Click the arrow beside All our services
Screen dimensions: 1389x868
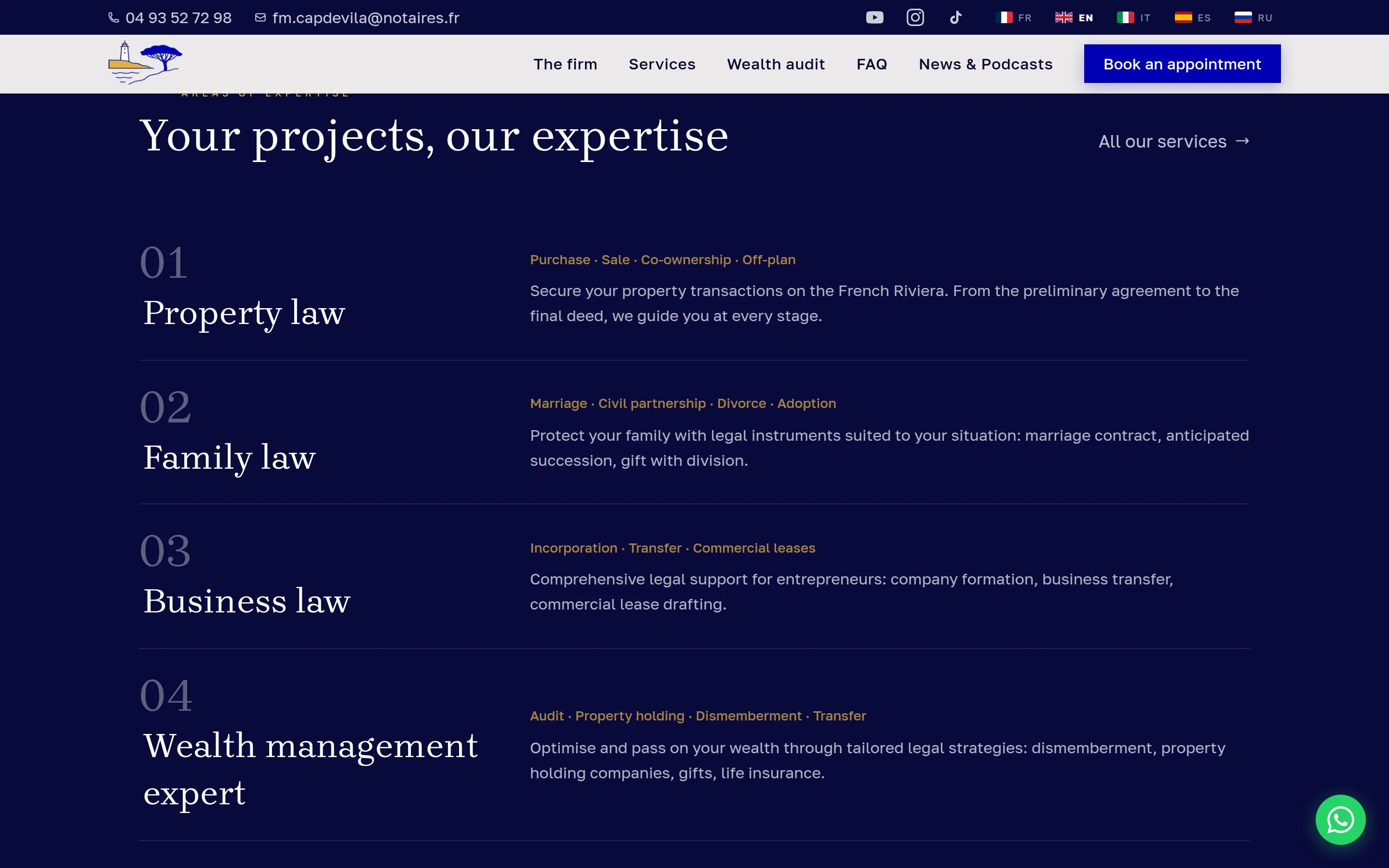(1242, 141)
